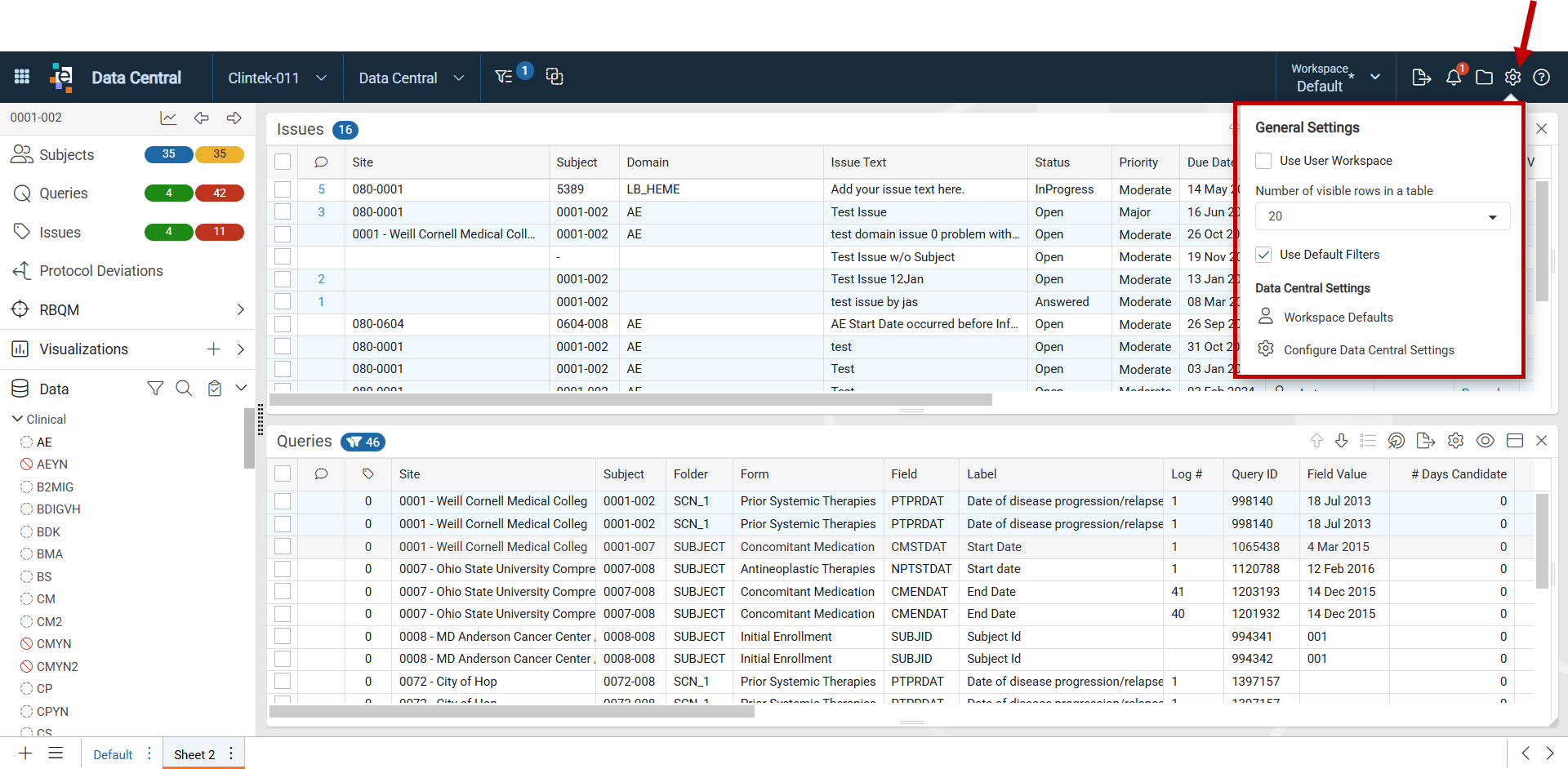Open Configure Data Central Settings
This screenshot has height=769, width=1568.
[1369, 349]
